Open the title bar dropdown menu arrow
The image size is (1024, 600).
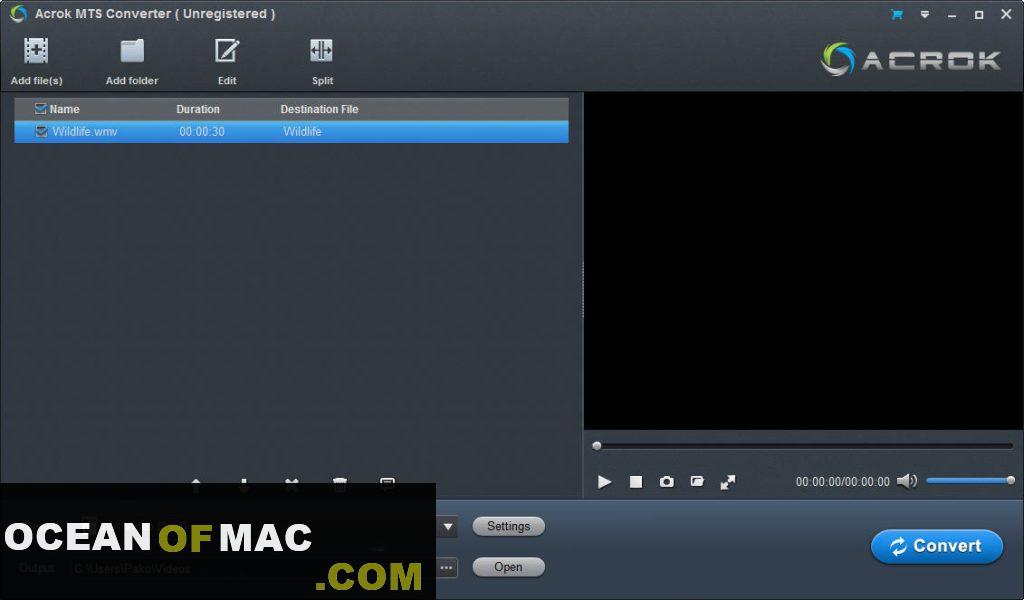[925, 14]
